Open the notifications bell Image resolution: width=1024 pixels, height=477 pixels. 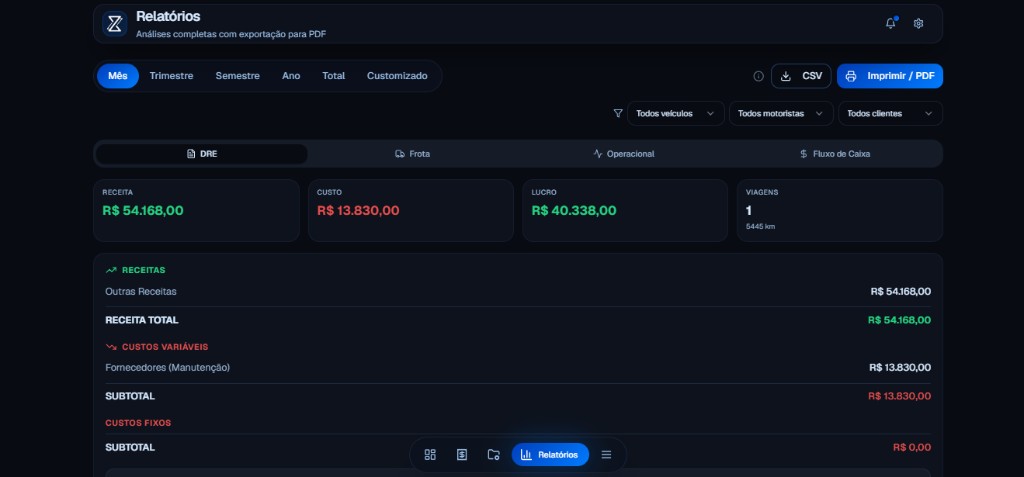[x=891, y=24]
